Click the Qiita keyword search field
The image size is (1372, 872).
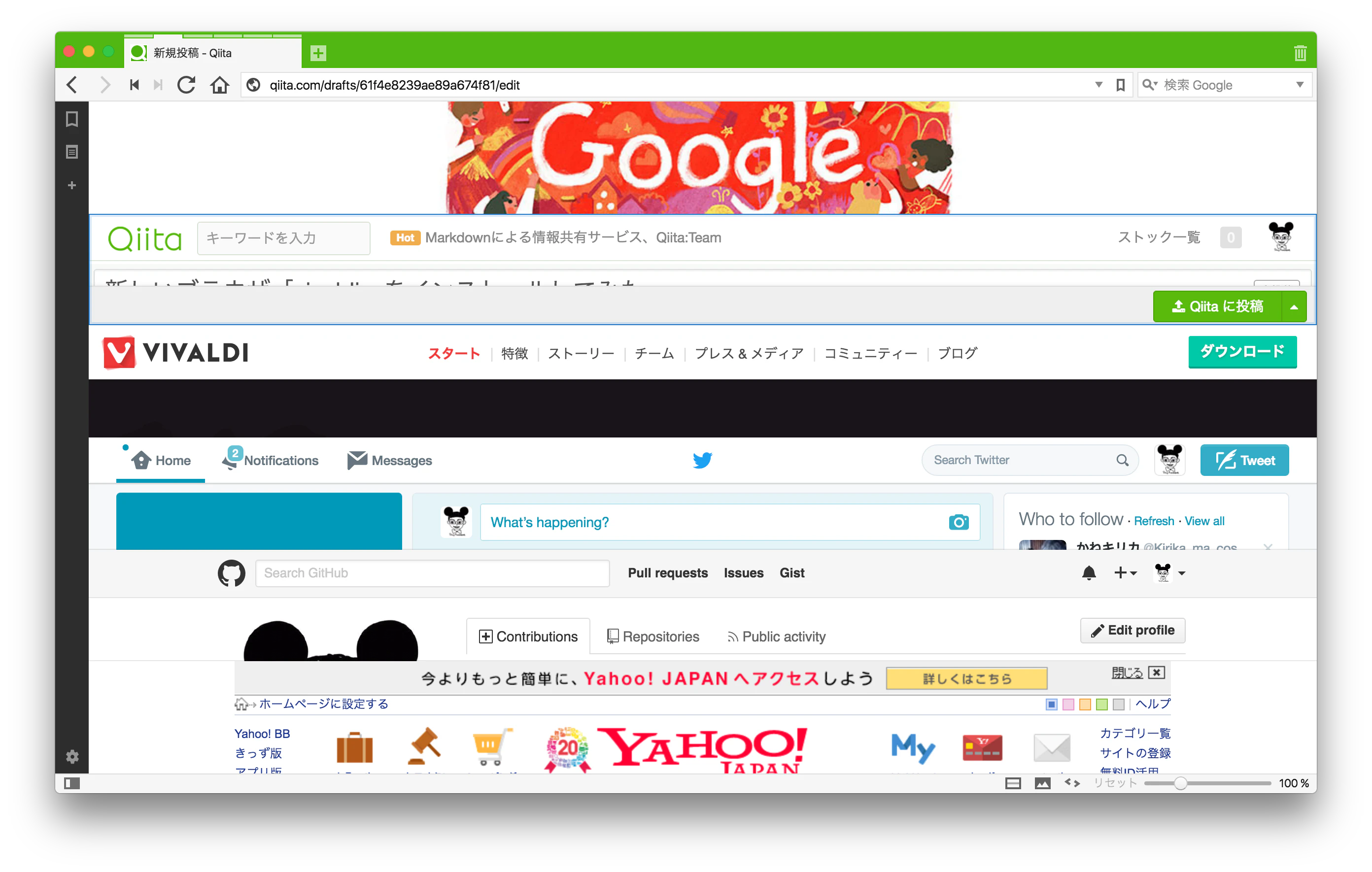pos(284,237)
